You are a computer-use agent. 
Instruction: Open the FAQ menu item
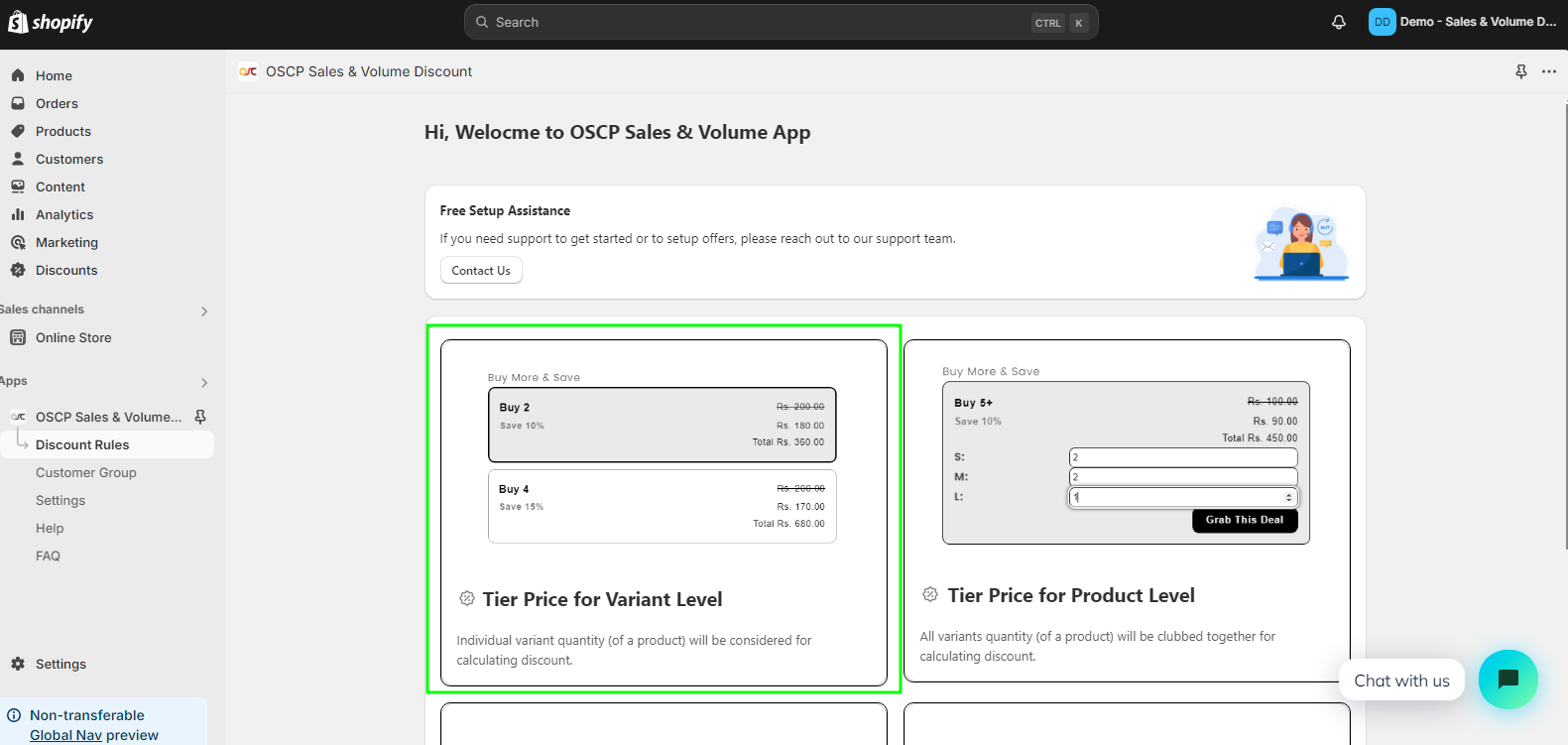[48, 556]
